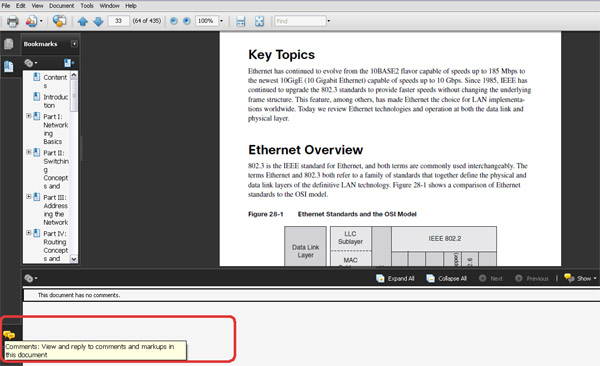Click Expand All in comments toolbar
This screenshot has height=366, width=600.
click(395, 278)
